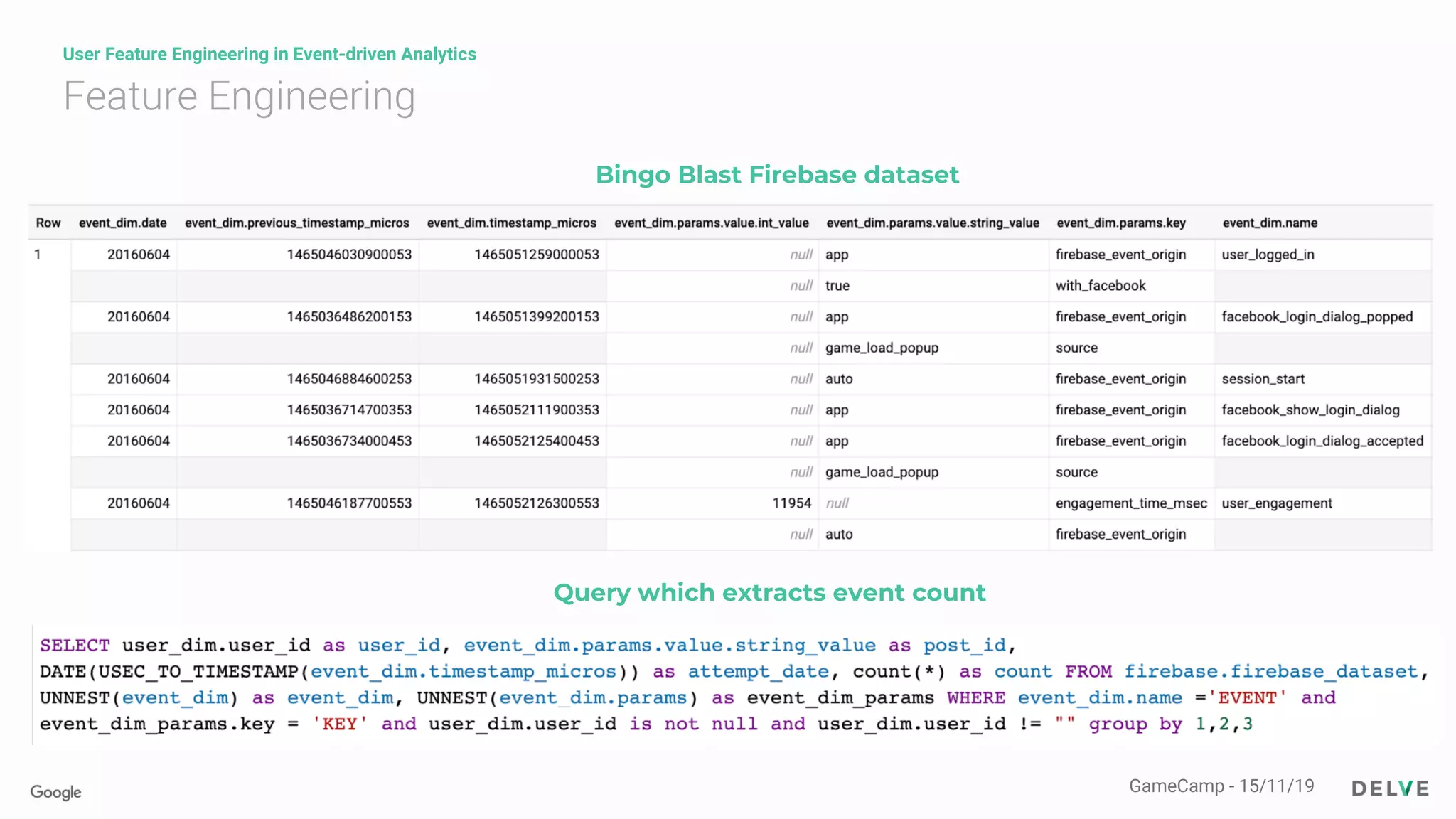Select timestamp 1465052111900353
1456x819 pixels.
(537, 409)
